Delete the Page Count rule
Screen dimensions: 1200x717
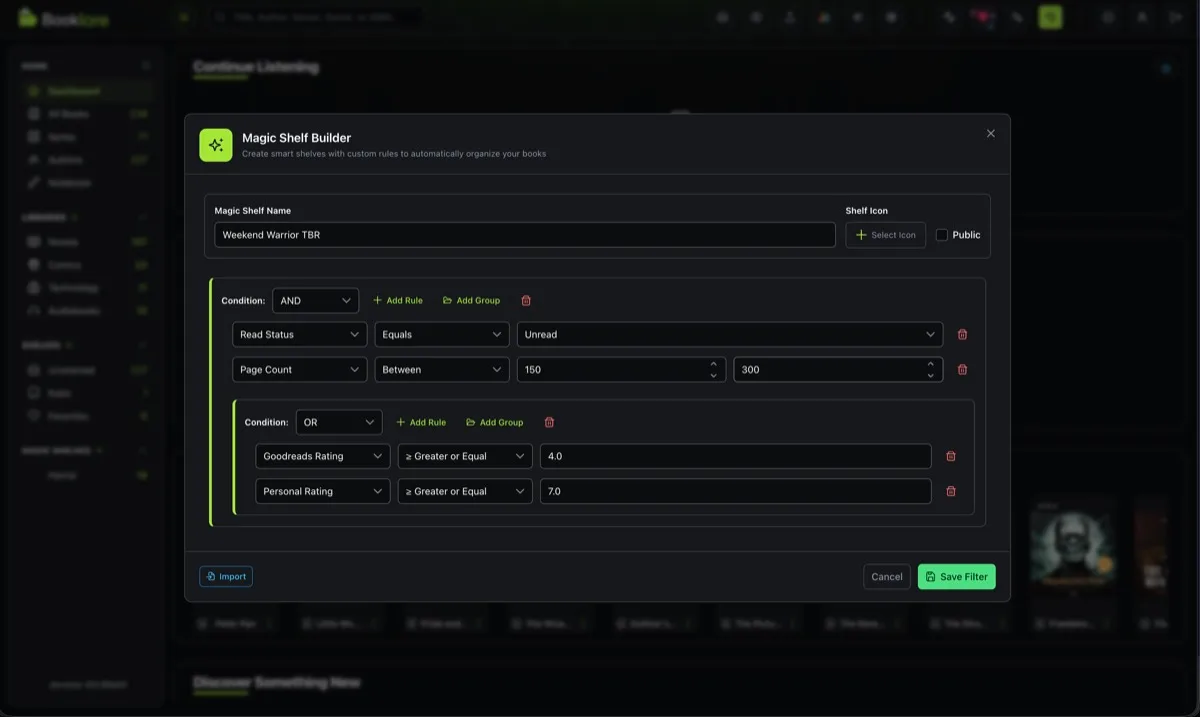tap(962, 370)
